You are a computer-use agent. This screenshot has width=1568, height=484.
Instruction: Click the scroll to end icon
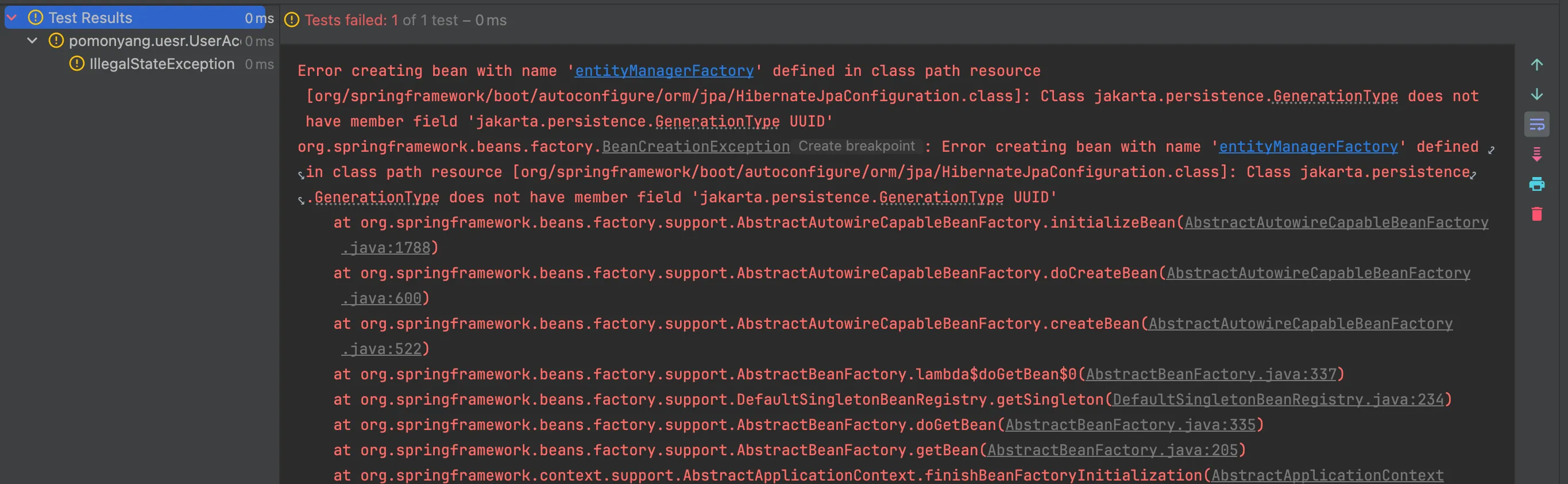click(1536, 154)
